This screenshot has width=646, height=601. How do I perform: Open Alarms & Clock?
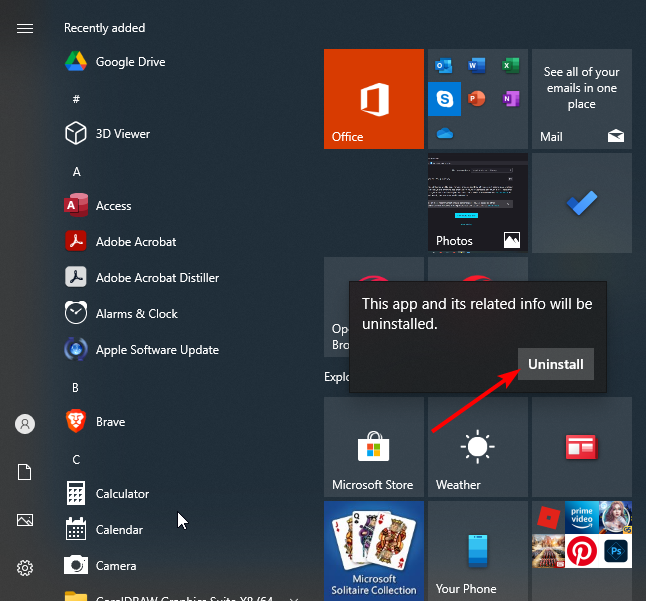pos(121,313)
